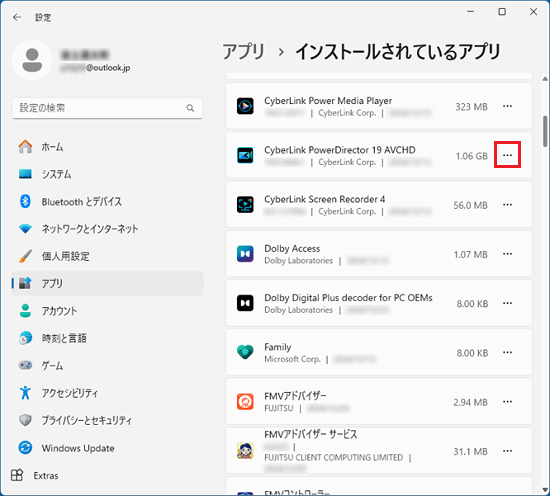Image resolution: width=550 pixels, height=496 pixels.
Task: Open アクセシビリティ settings
Action: (107, 393)
